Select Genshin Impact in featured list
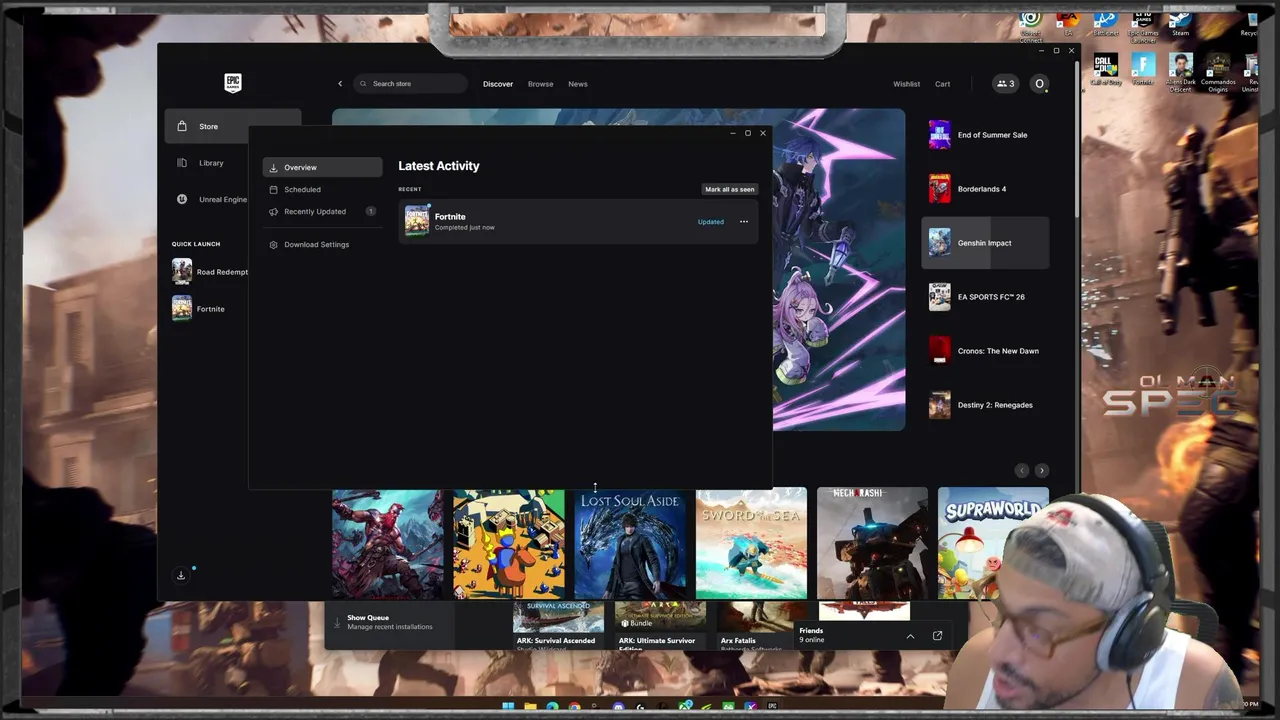Viewport: 1280px width, 720px height. [x=985, y=243]
